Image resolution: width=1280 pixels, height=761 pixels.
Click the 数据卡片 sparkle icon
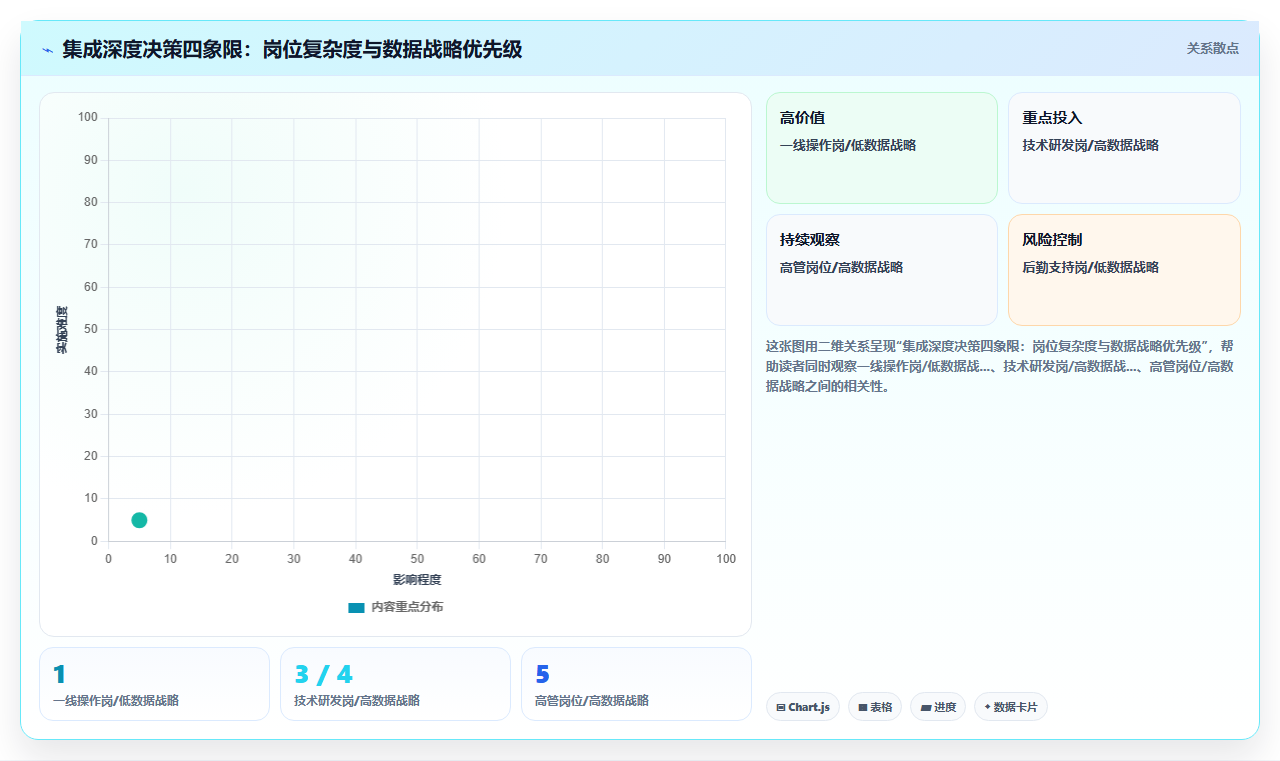988,707
